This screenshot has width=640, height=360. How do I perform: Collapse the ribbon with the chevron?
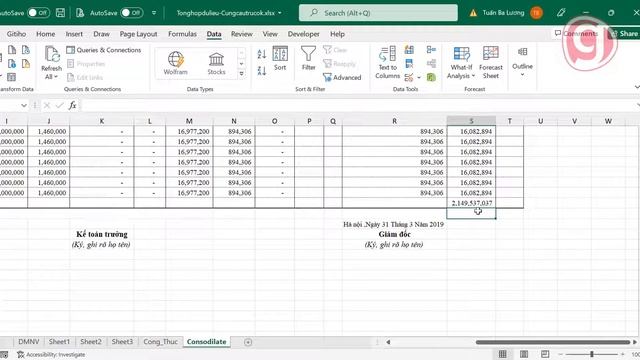(637, 87)
